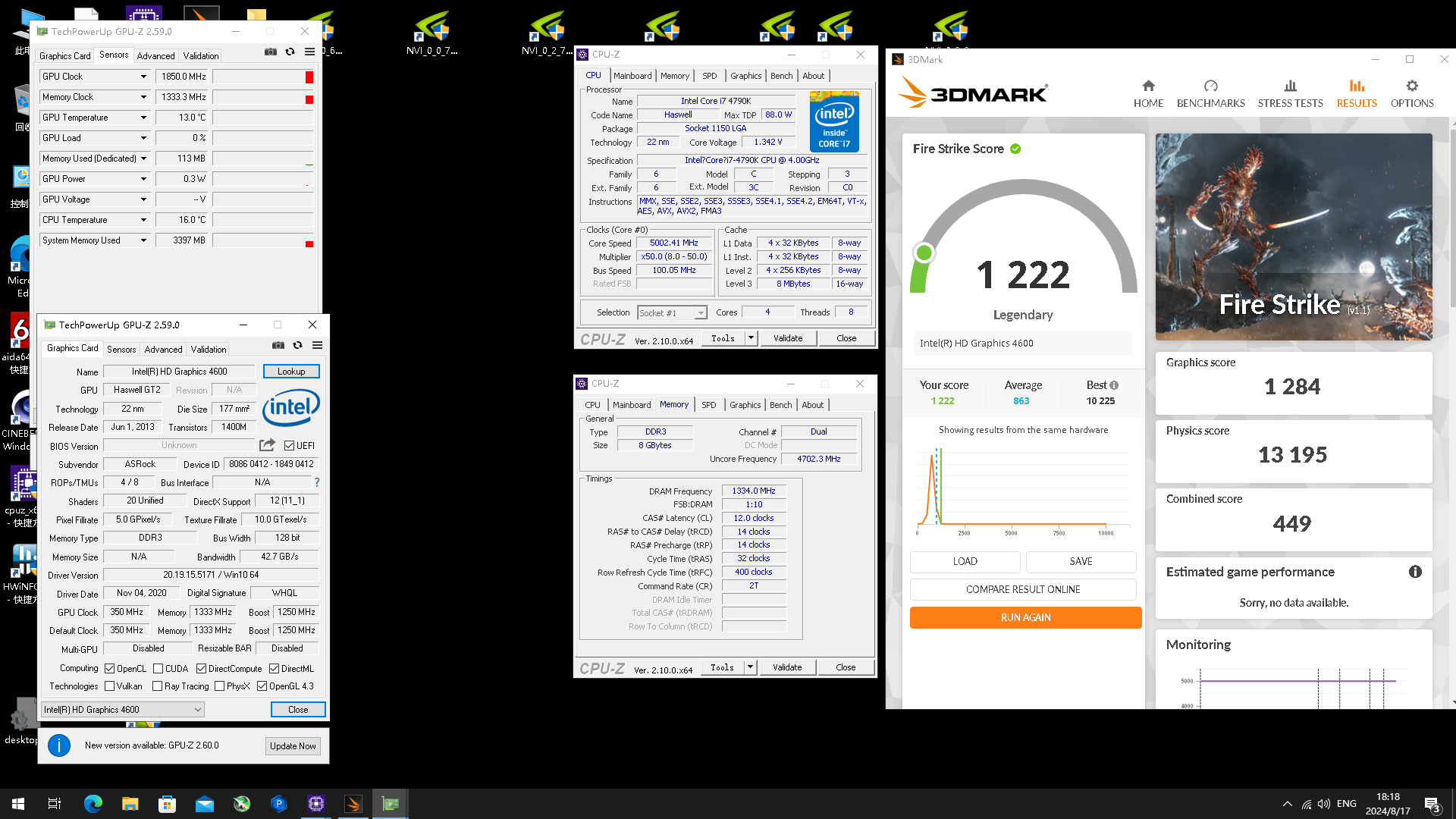Refresh sensors in upper GPU-Z window
The width and height of the screenshot is (1456, 819).
(290, 52)
